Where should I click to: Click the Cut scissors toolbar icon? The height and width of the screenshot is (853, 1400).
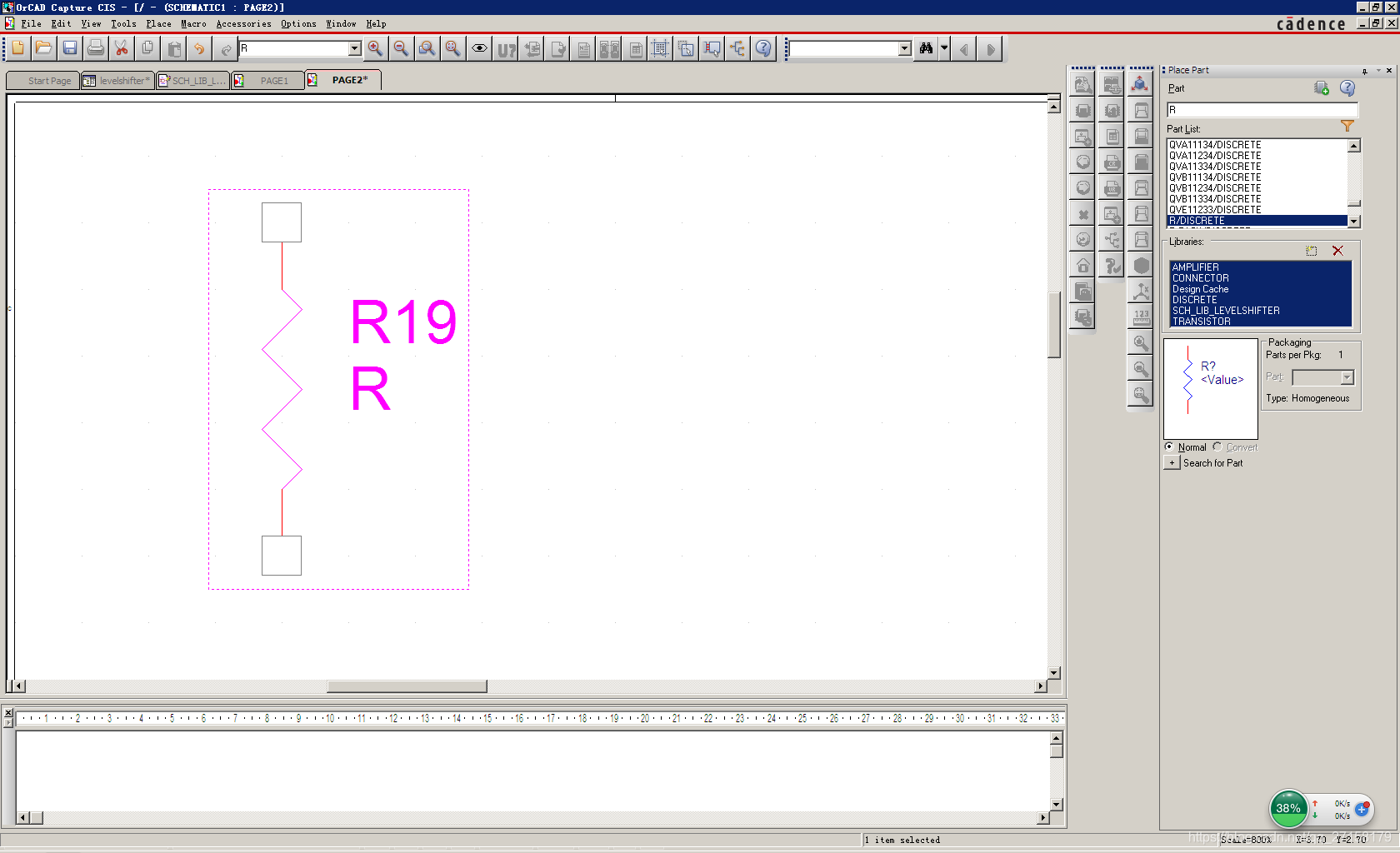click(x=122, y=49)
